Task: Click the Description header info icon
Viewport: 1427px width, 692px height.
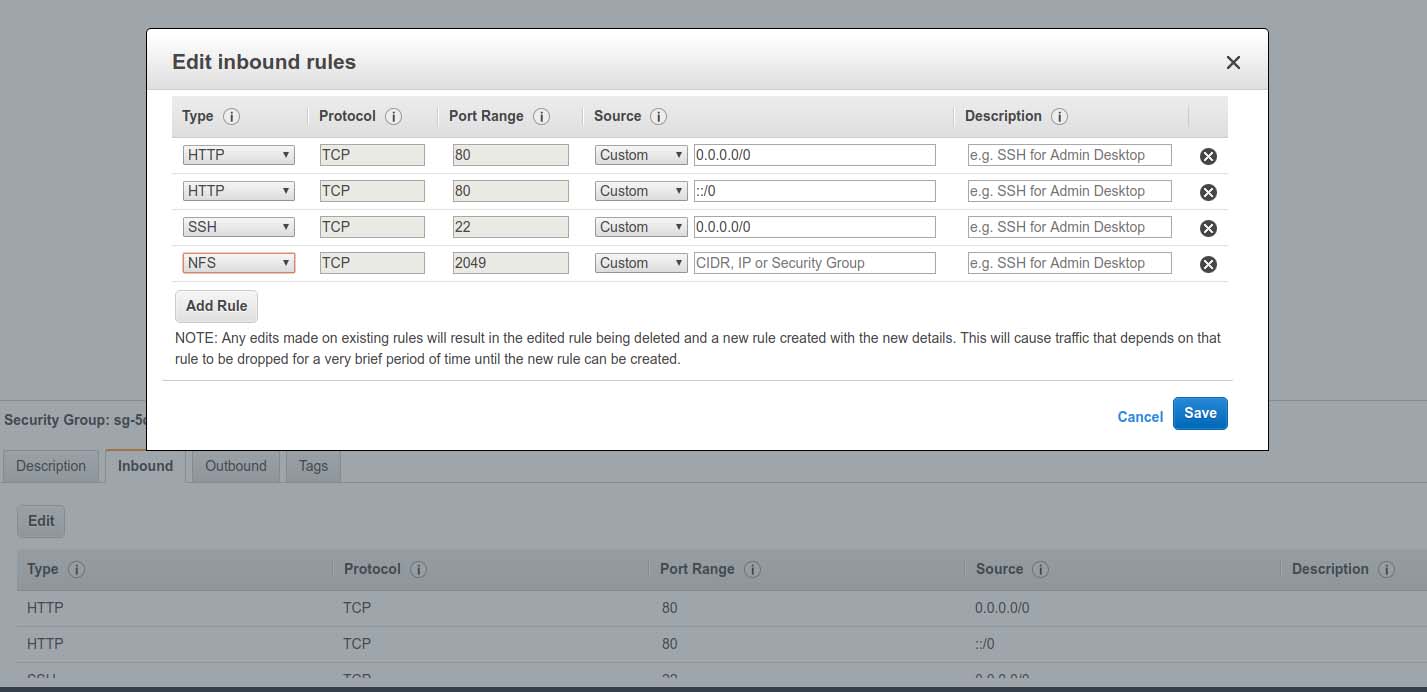Action: pyautogui.click(x=1061, y=116)
